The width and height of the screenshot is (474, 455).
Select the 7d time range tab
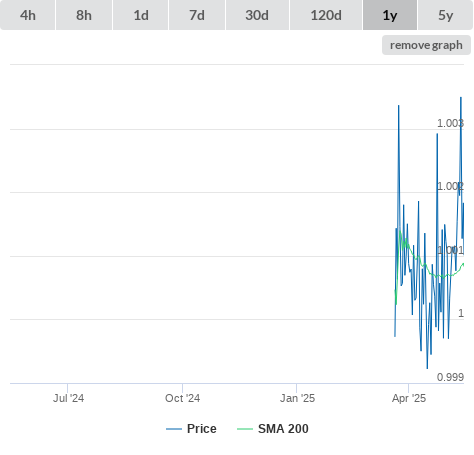(197, 15)
